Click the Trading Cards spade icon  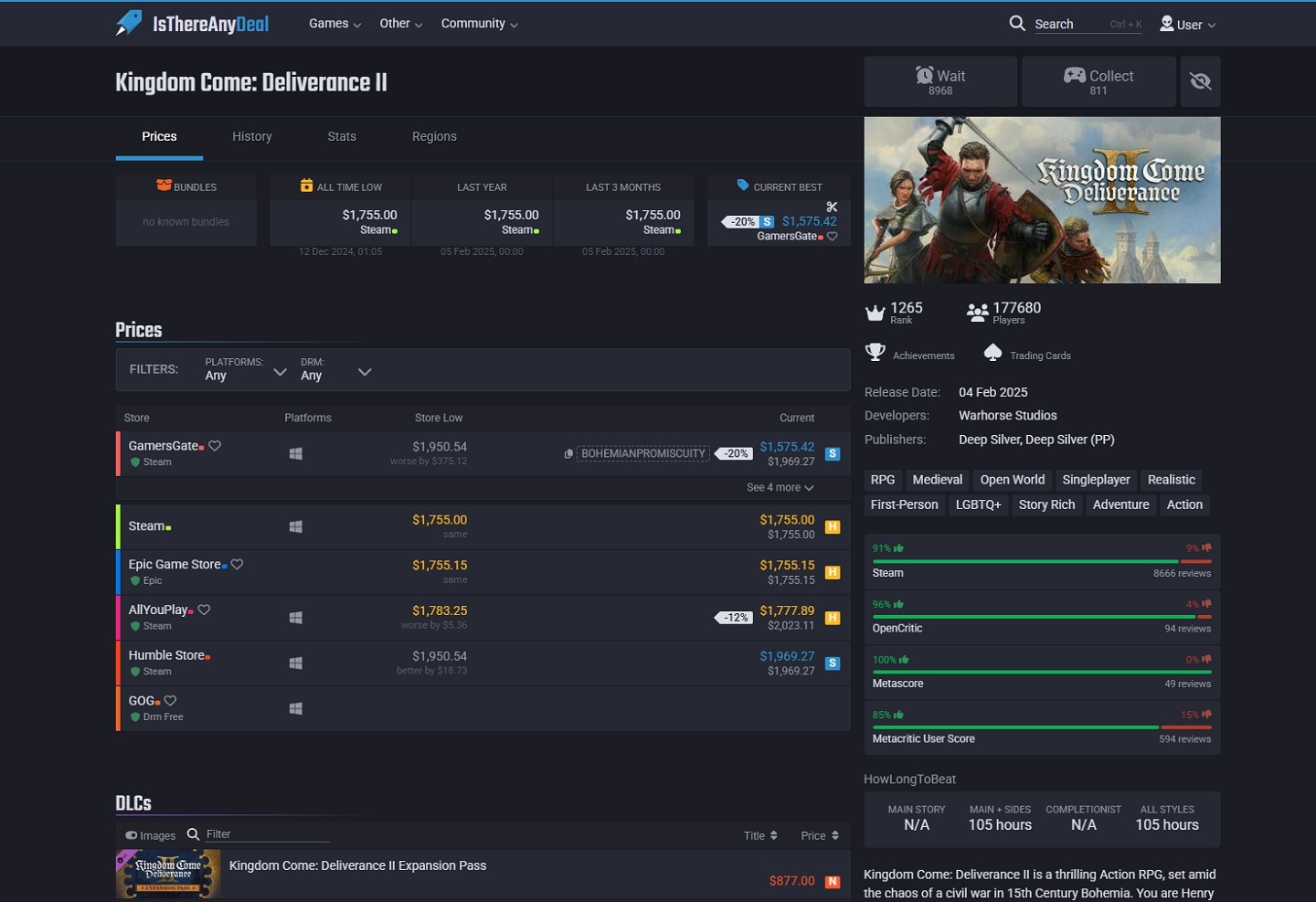coord(992,352)
